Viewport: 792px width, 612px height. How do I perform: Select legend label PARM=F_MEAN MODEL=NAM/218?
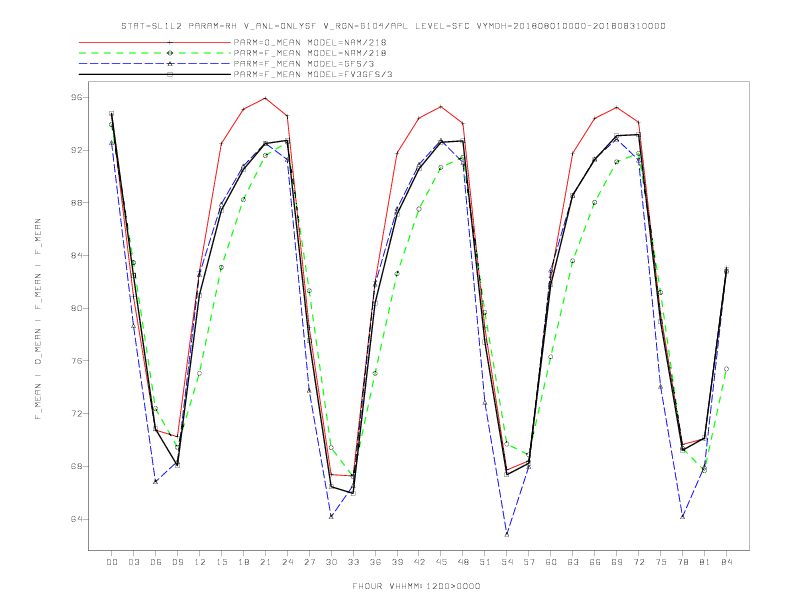(310, 53)
